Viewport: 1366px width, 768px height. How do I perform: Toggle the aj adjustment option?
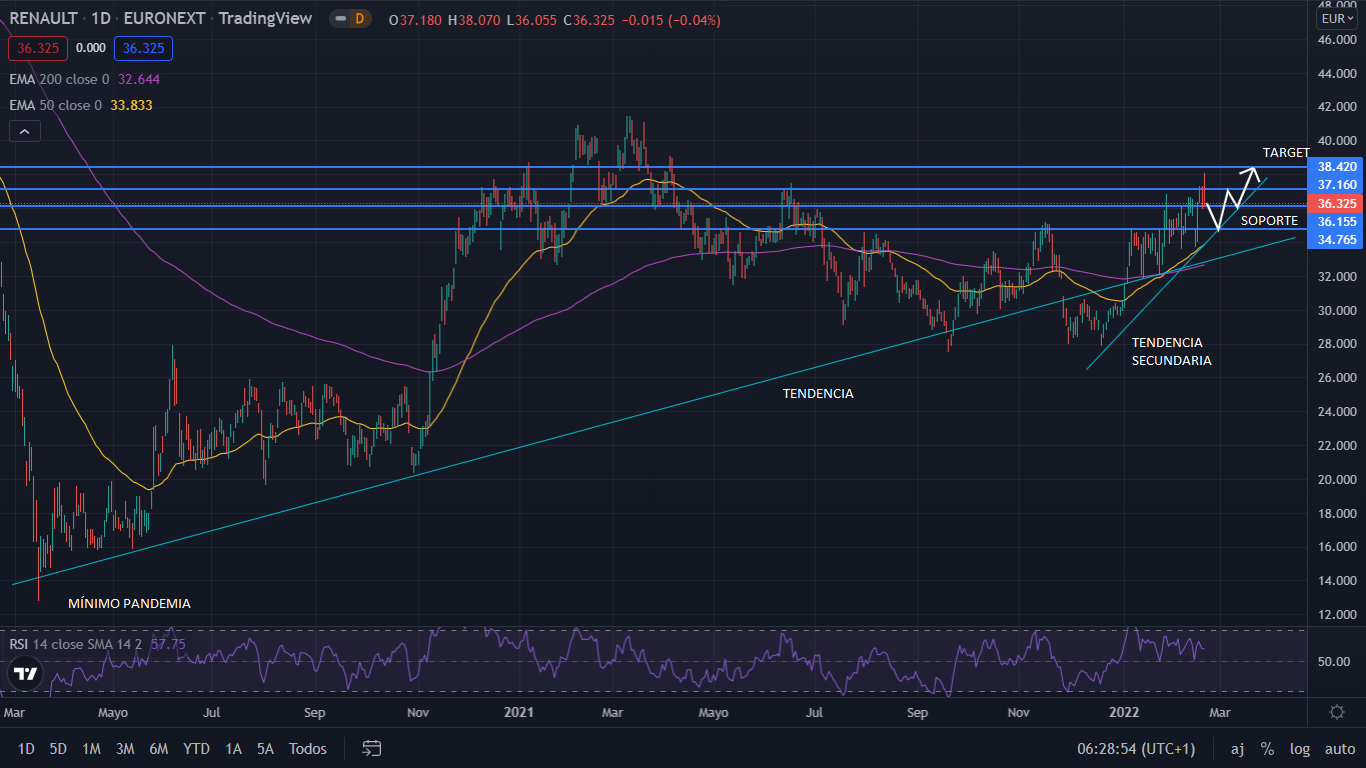(1237, 749)
